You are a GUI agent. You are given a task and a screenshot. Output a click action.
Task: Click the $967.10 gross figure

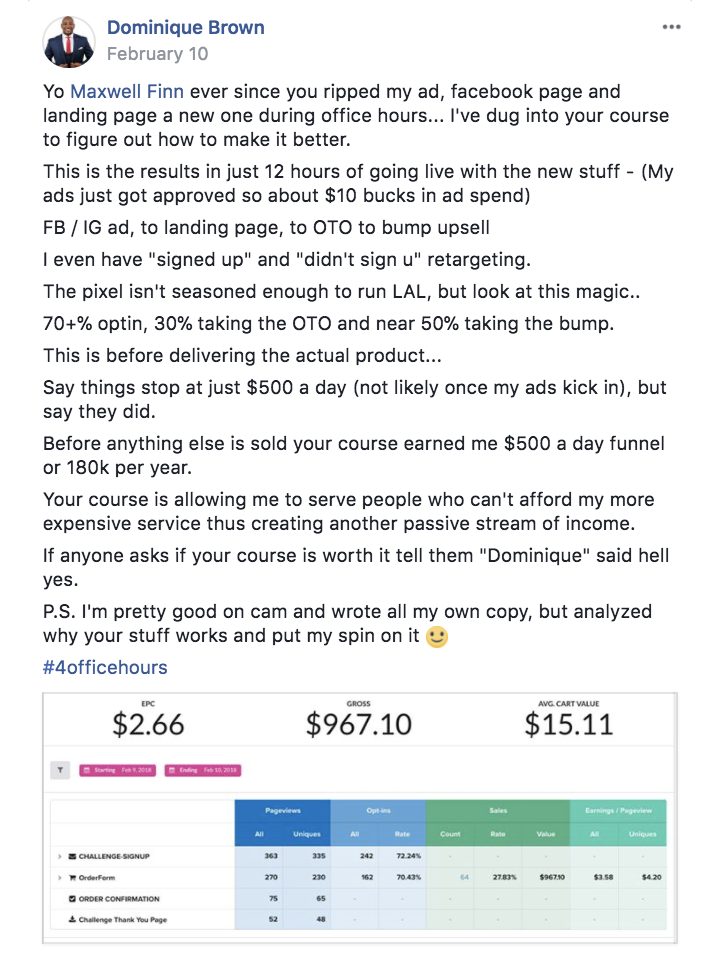(x=359, y=725)
